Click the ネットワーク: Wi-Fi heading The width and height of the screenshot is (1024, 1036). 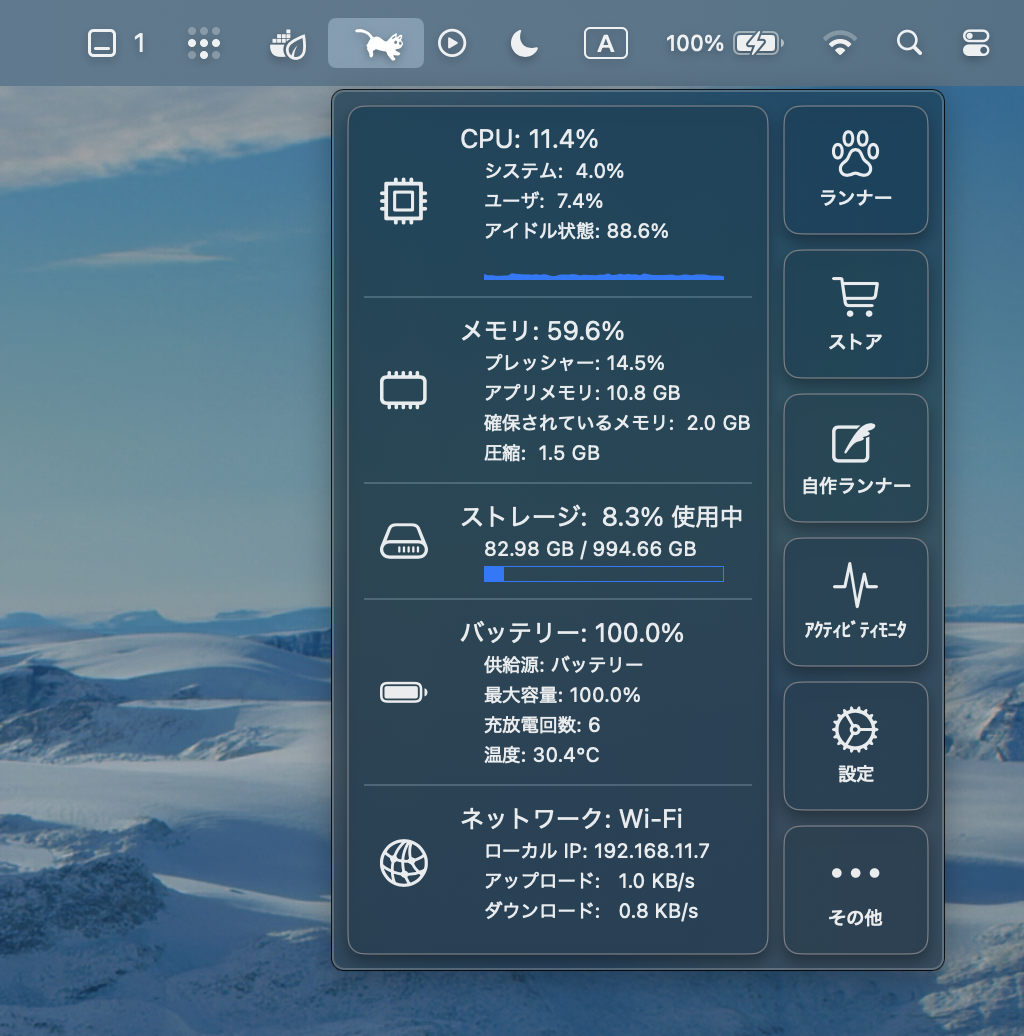[571, 819]
